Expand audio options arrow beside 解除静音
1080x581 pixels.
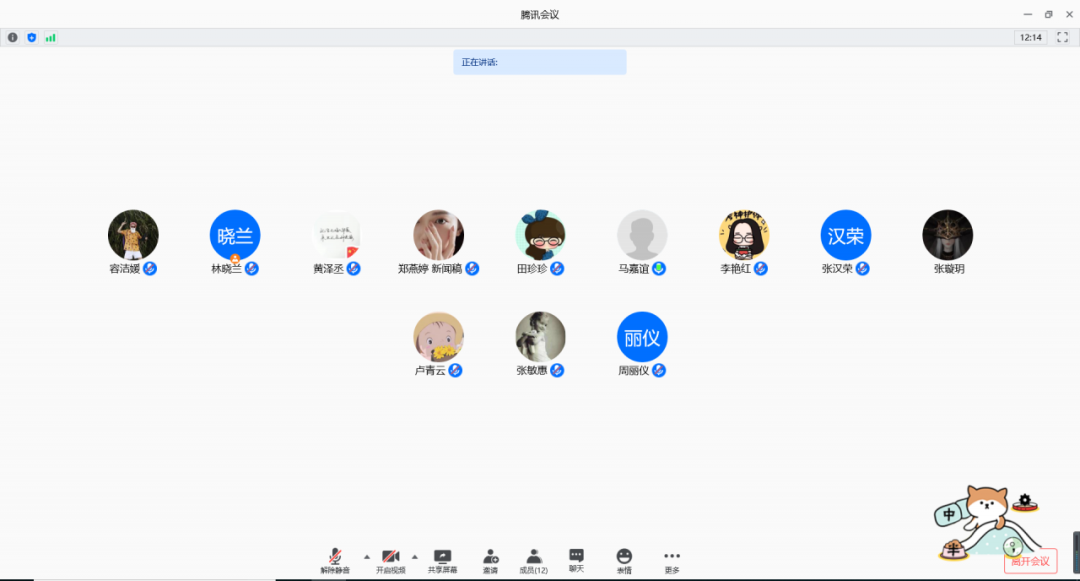pyautogui.click(x=366, y=556)
